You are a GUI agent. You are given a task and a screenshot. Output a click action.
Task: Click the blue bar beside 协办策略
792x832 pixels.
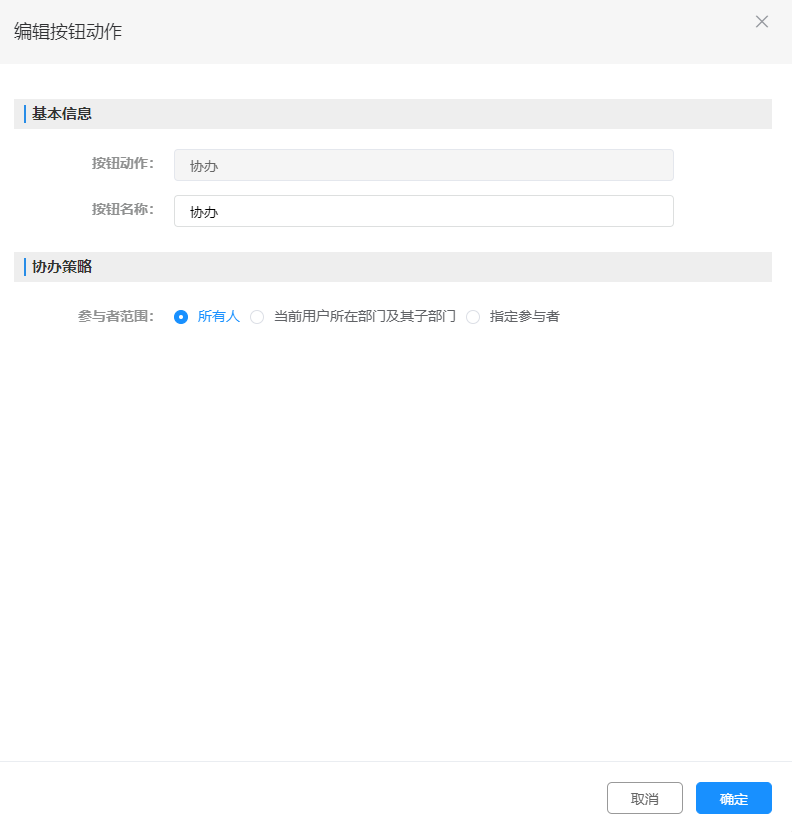25,267
